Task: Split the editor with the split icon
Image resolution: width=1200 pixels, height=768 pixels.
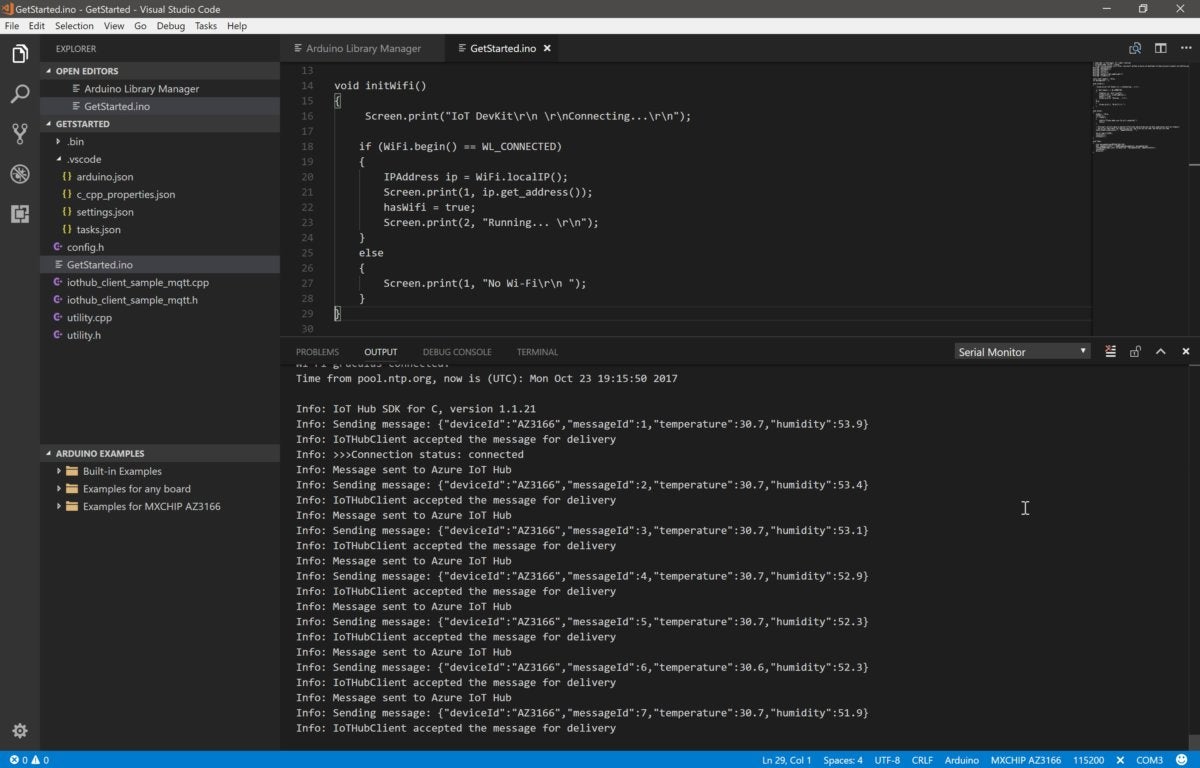Action: coord(1160,48)
